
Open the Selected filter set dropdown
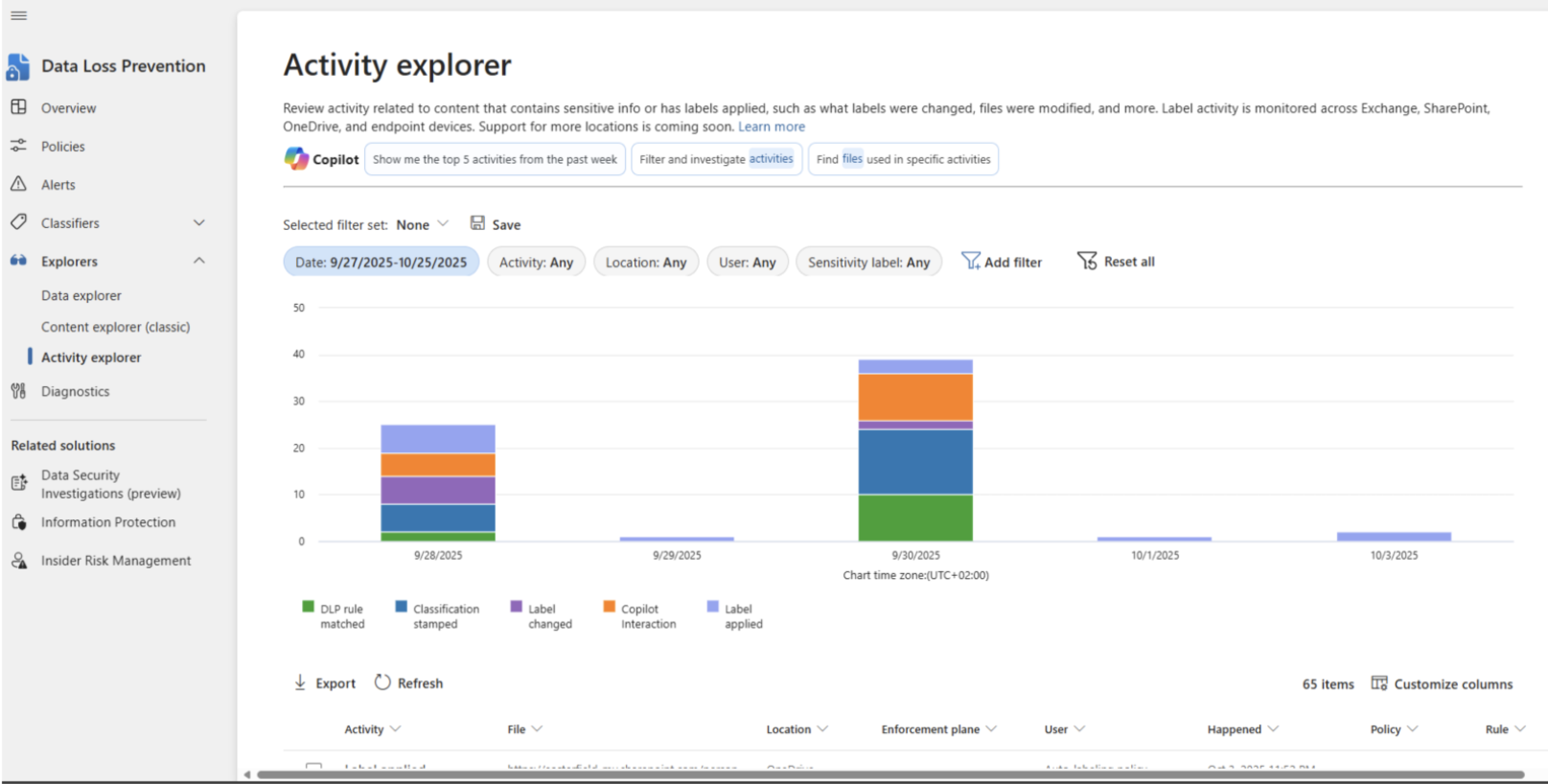point(422,224)
